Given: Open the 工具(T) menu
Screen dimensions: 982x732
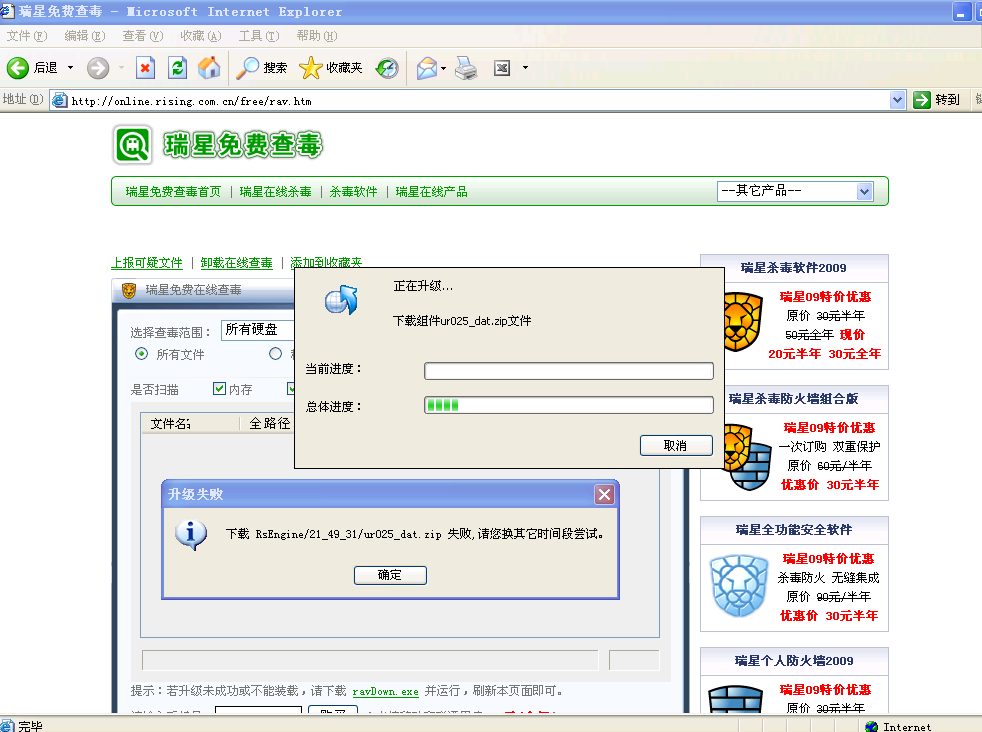Looking at the screenshot, I should (259, 36).
